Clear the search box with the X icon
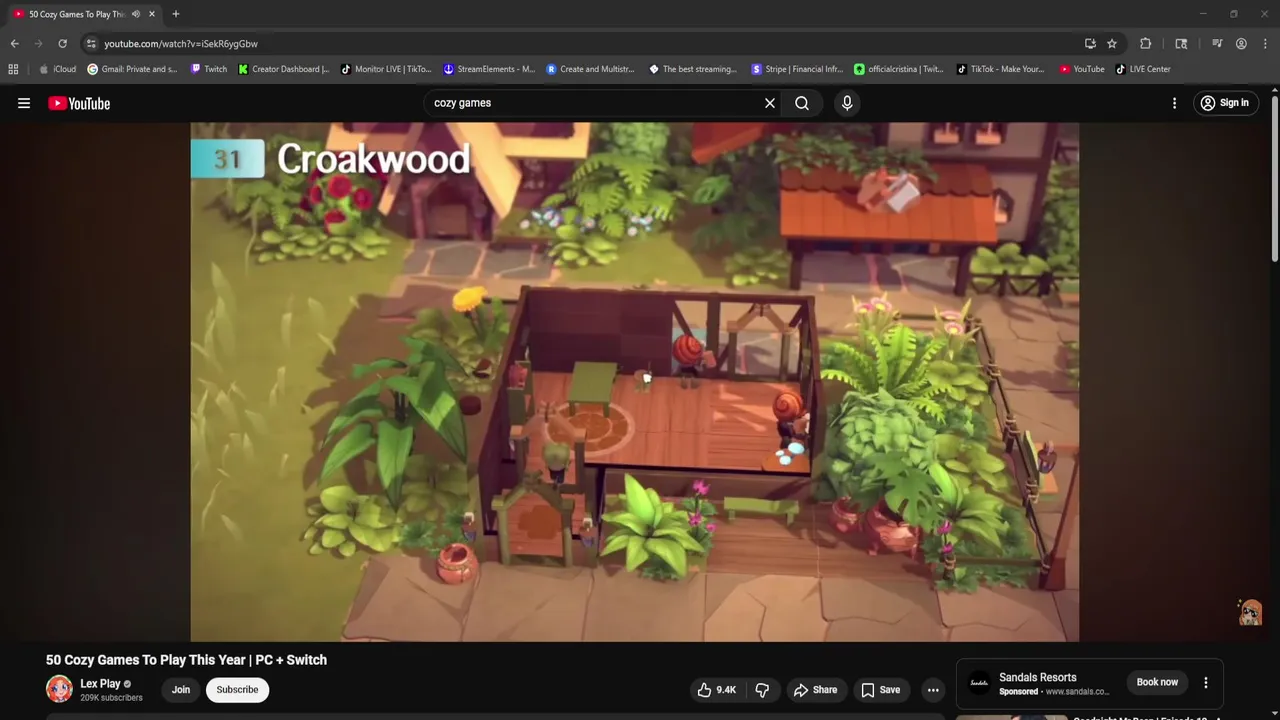The image size is (1280, 720). pyautogui.click(x=770, y=103)
